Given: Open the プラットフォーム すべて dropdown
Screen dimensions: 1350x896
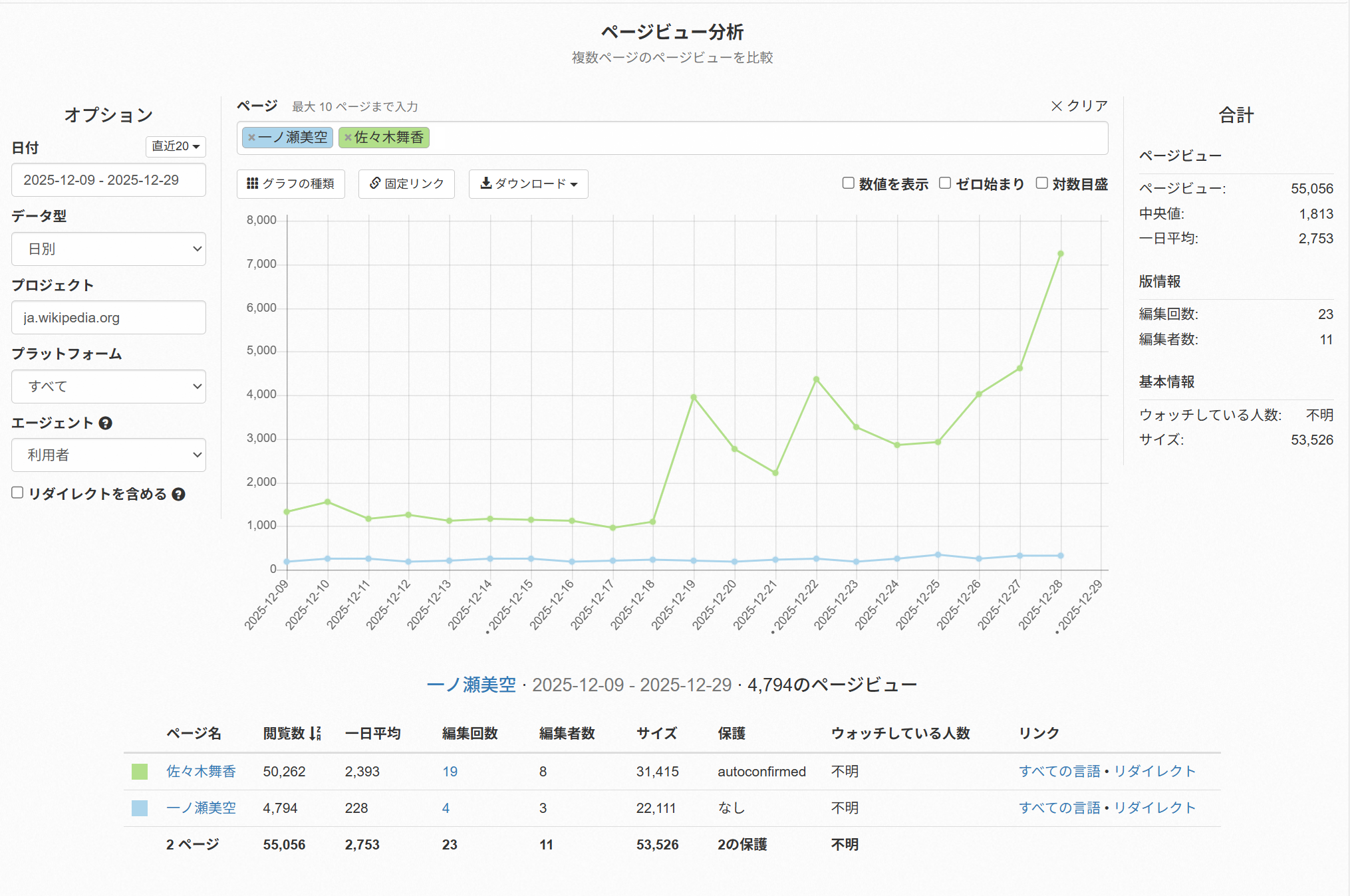Looking at the screenshot, I should (108, 386).
